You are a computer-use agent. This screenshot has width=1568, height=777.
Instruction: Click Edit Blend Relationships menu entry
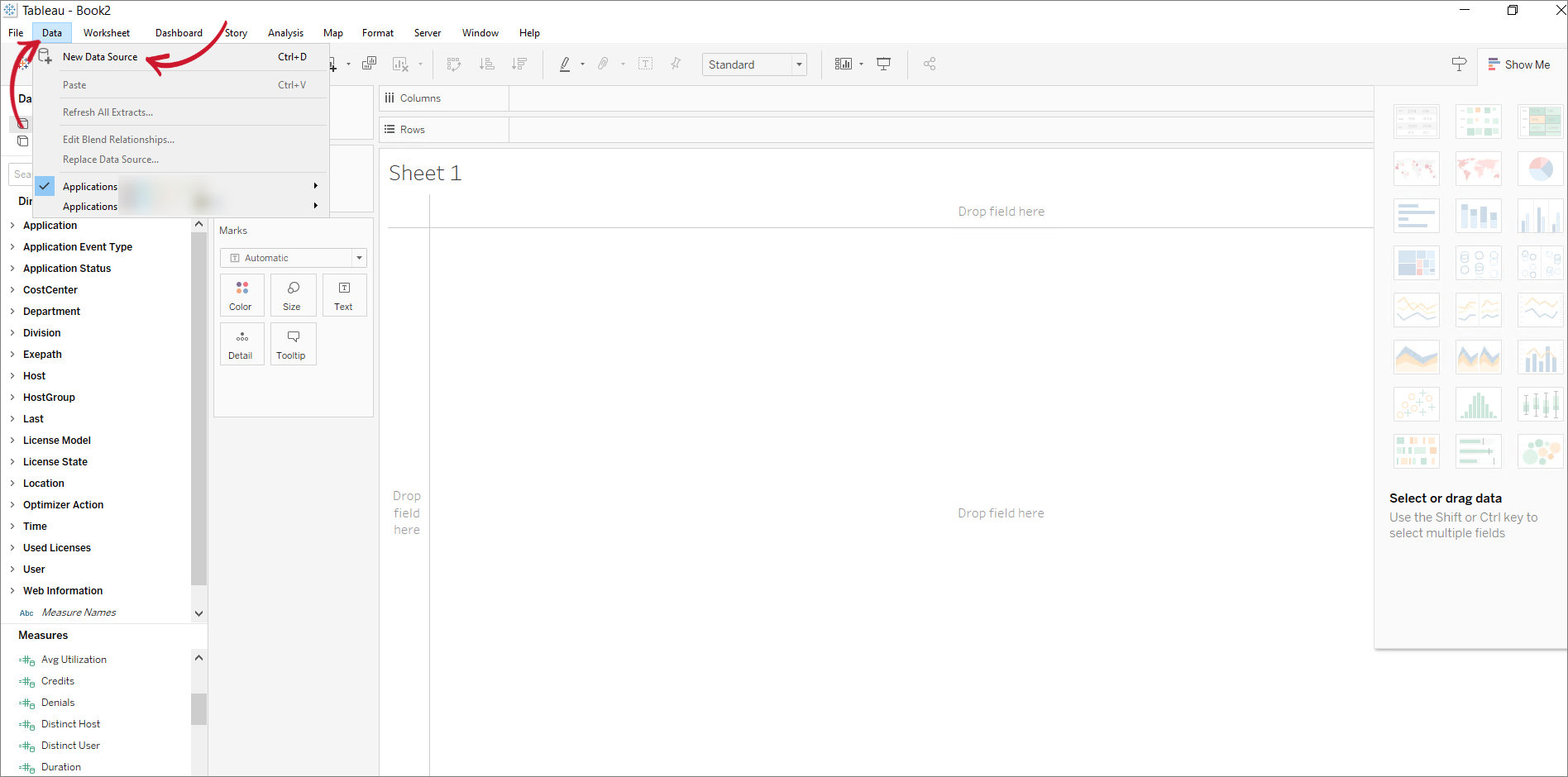click(x=118, y=140)
